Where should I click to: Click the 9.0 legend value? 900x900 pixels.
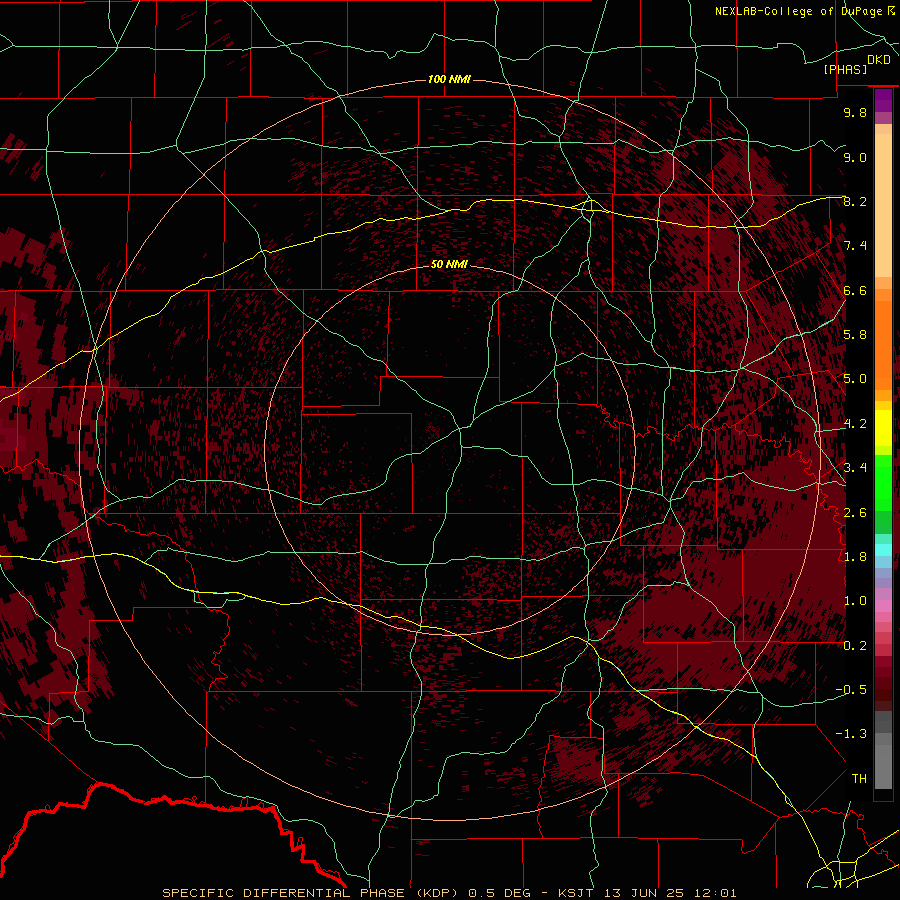855,157
